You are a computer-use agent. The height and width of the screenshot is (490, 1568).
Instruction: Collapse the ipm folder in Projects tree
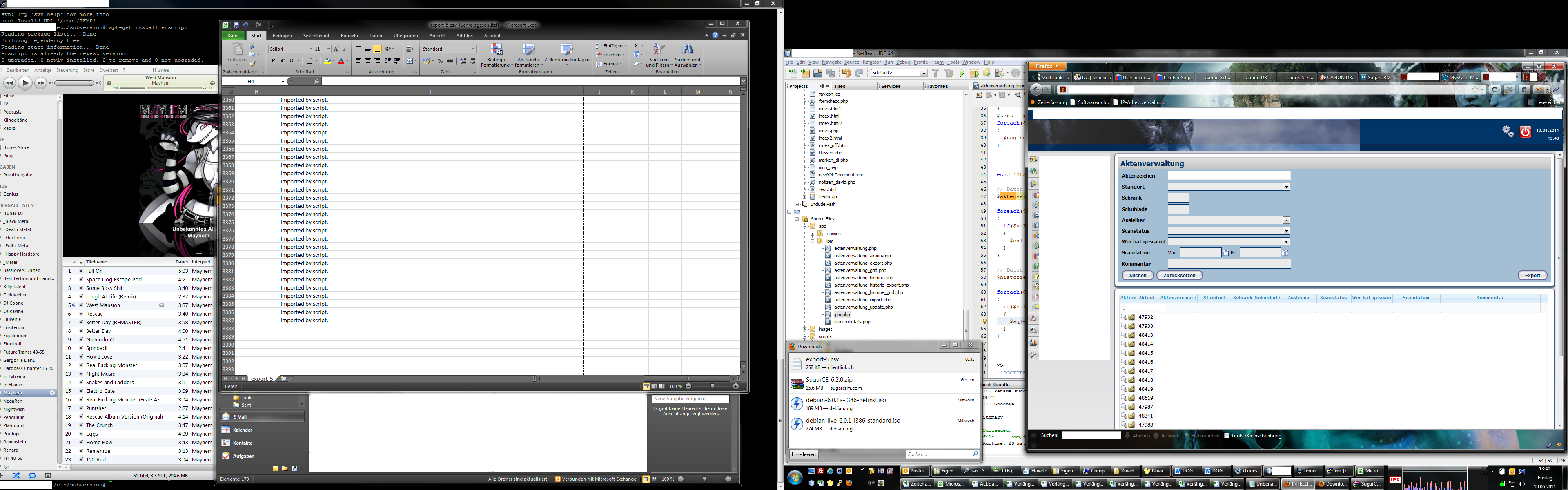[x=812, y=241]
